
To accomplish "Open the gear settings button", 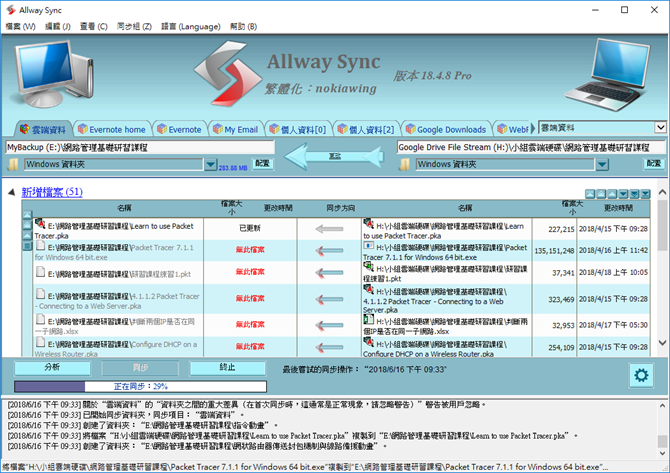I will [641, 376].
